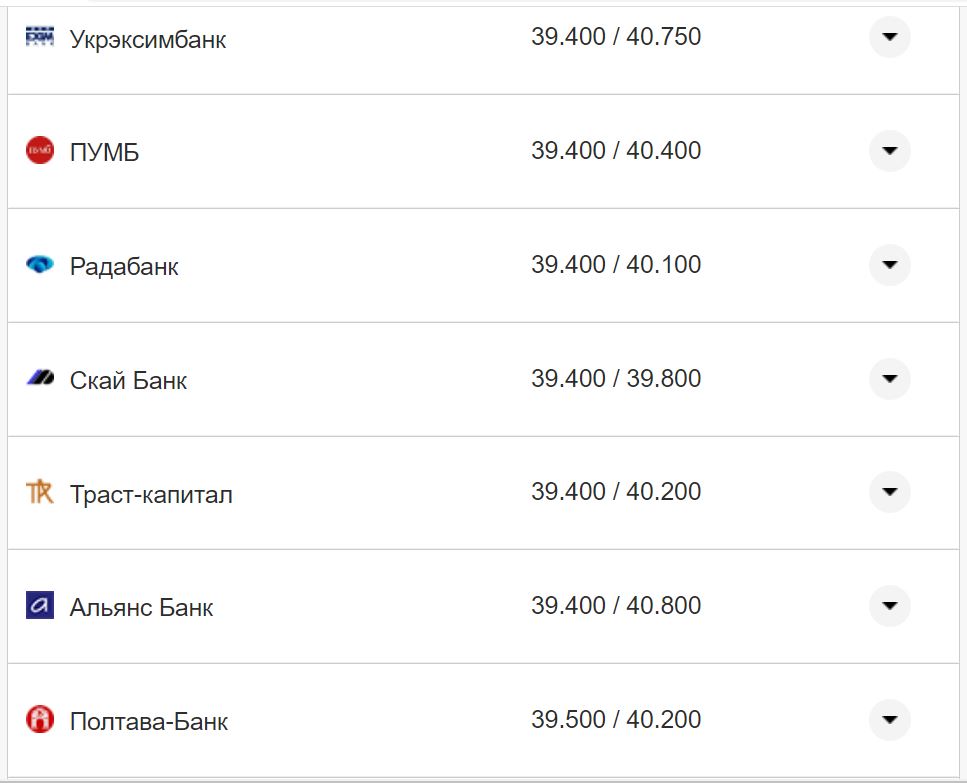This screenshot has height=783, width=967.
Task: Select the Радабанк name text
Action: 124,267
